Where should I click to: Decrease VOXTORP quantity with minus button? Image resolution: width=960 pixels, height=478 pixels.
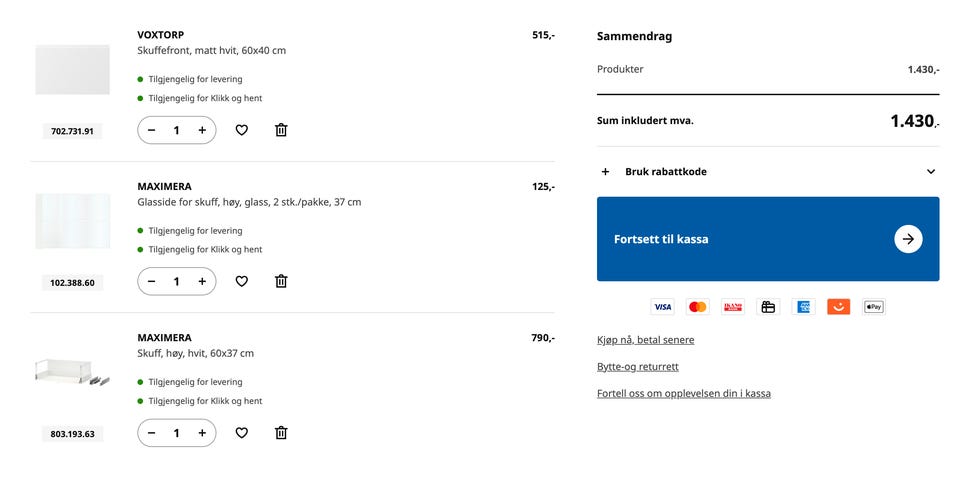pyautogui.click(x=152, y=130)
